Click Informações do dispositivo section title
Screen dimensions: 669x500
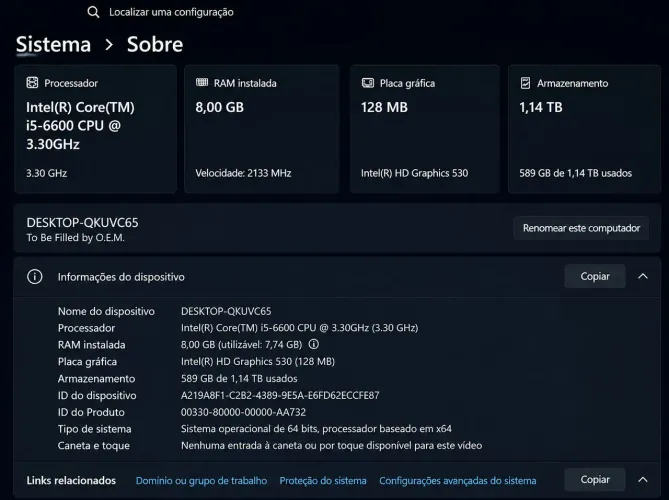pos(121,277)
